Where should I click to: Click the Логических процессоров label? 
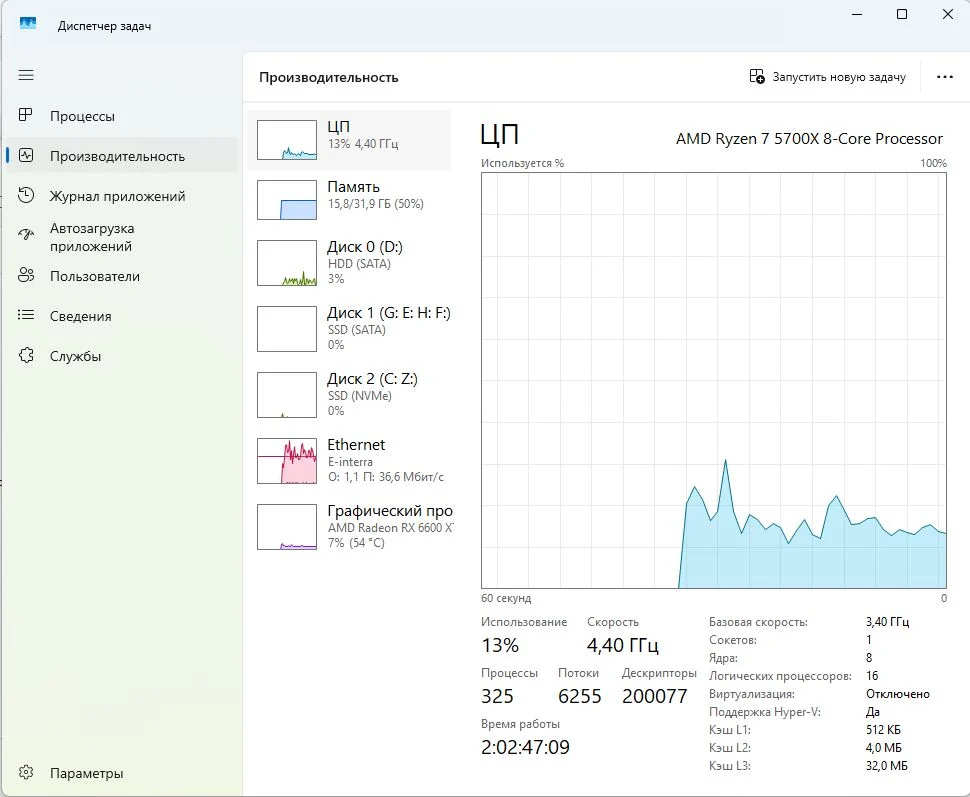click(x=780, y=676)
